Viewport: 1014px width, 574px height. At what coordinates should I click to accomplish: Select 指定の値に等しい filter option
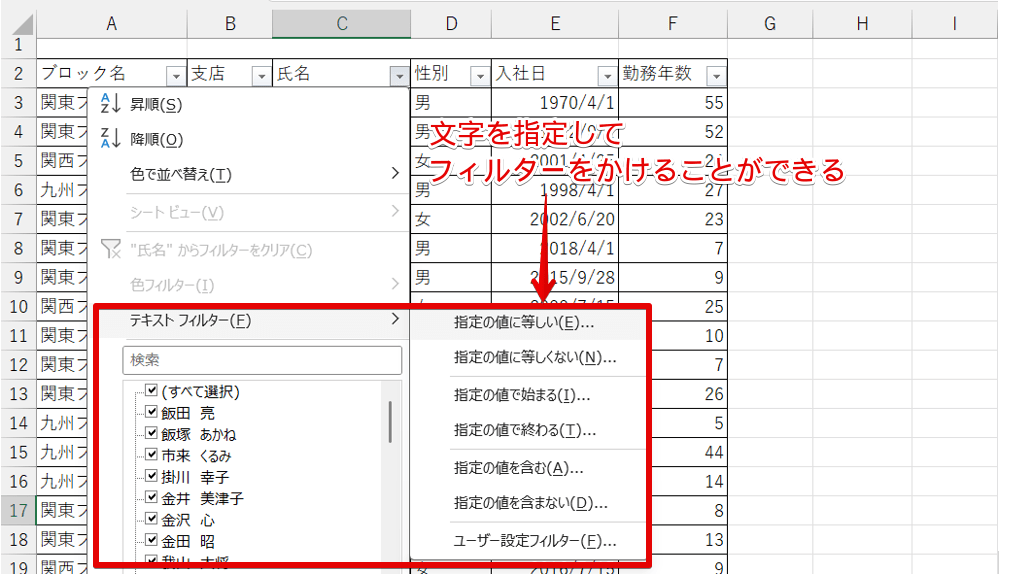(523, 323)
